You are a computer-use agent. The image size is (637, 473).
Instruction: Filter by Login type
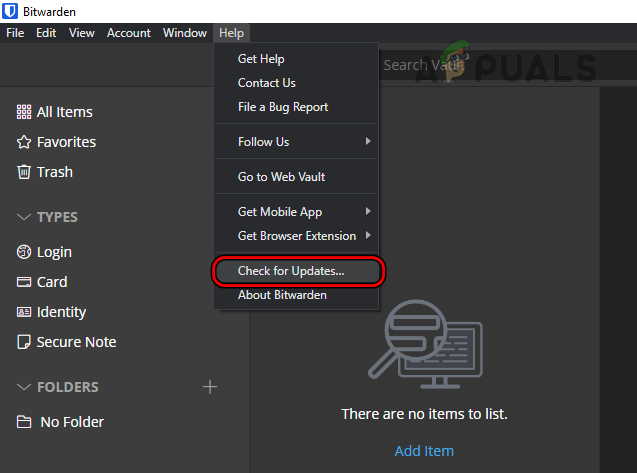54,252
